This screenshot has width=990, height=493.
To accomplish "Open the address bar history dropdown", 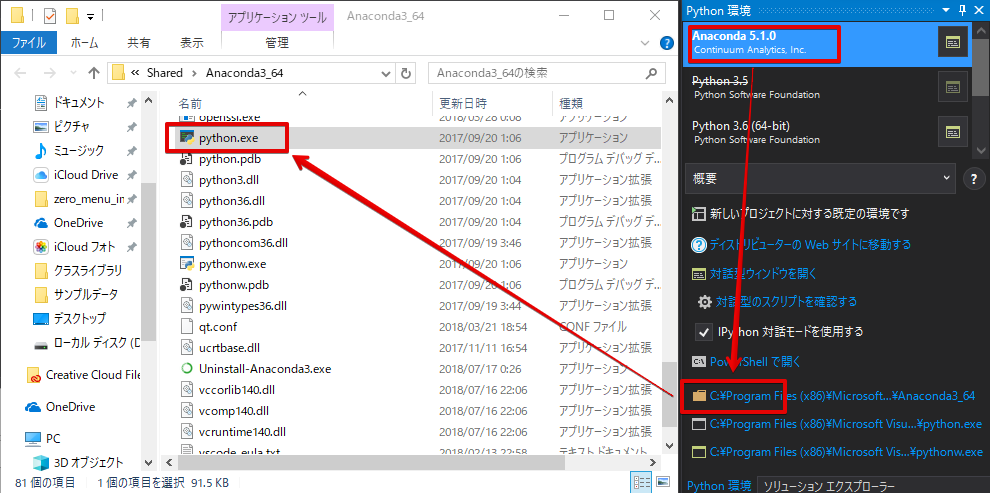I will click(x=386, y=73).
